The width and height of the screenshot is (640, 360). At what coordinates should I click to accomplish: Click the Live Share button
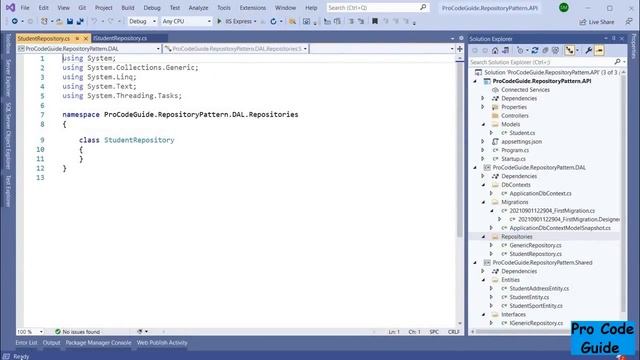[x=597, y=22]
